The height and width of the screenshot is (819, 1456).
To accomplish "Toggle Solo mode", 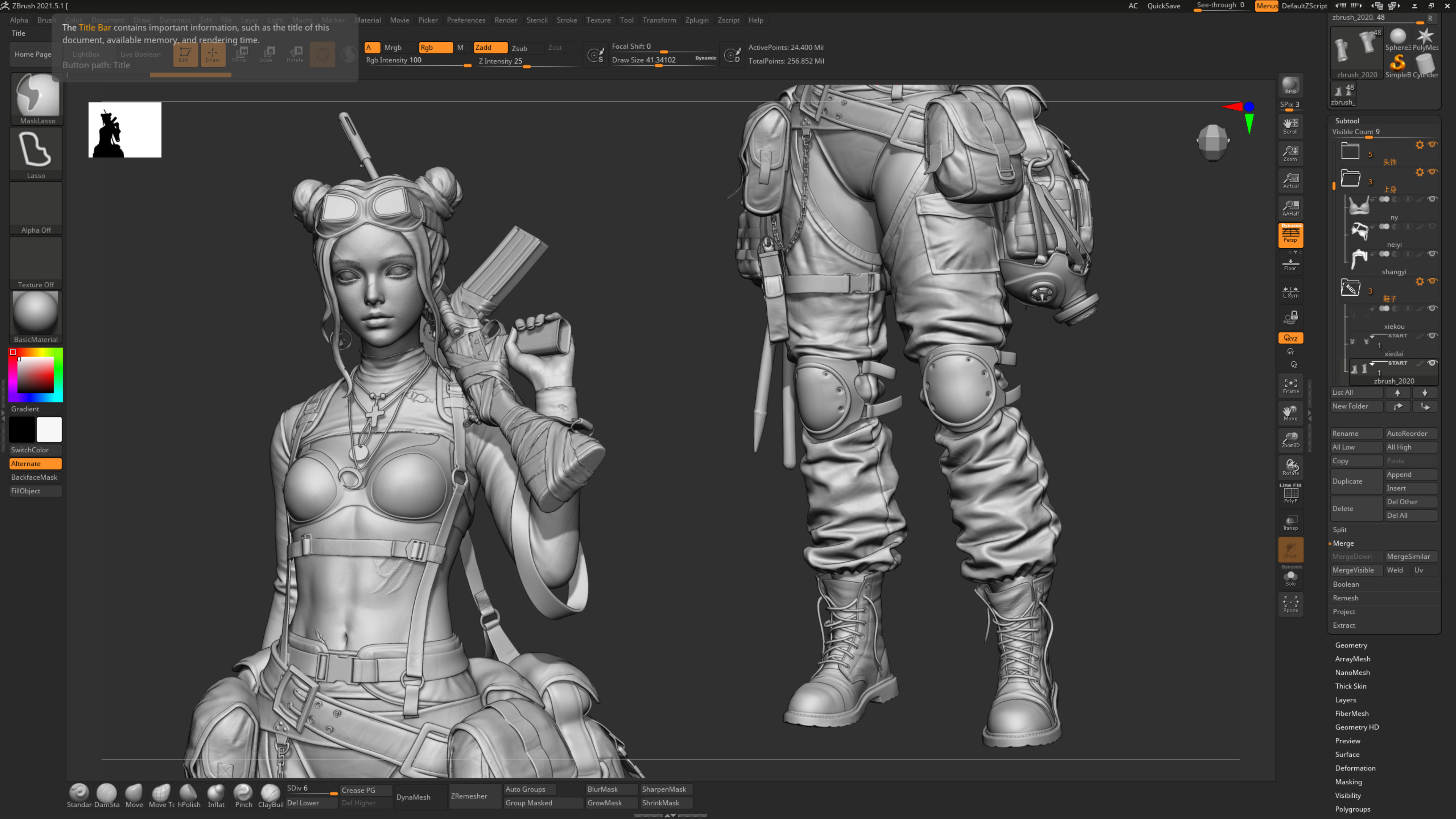I will coord(1290,577).
